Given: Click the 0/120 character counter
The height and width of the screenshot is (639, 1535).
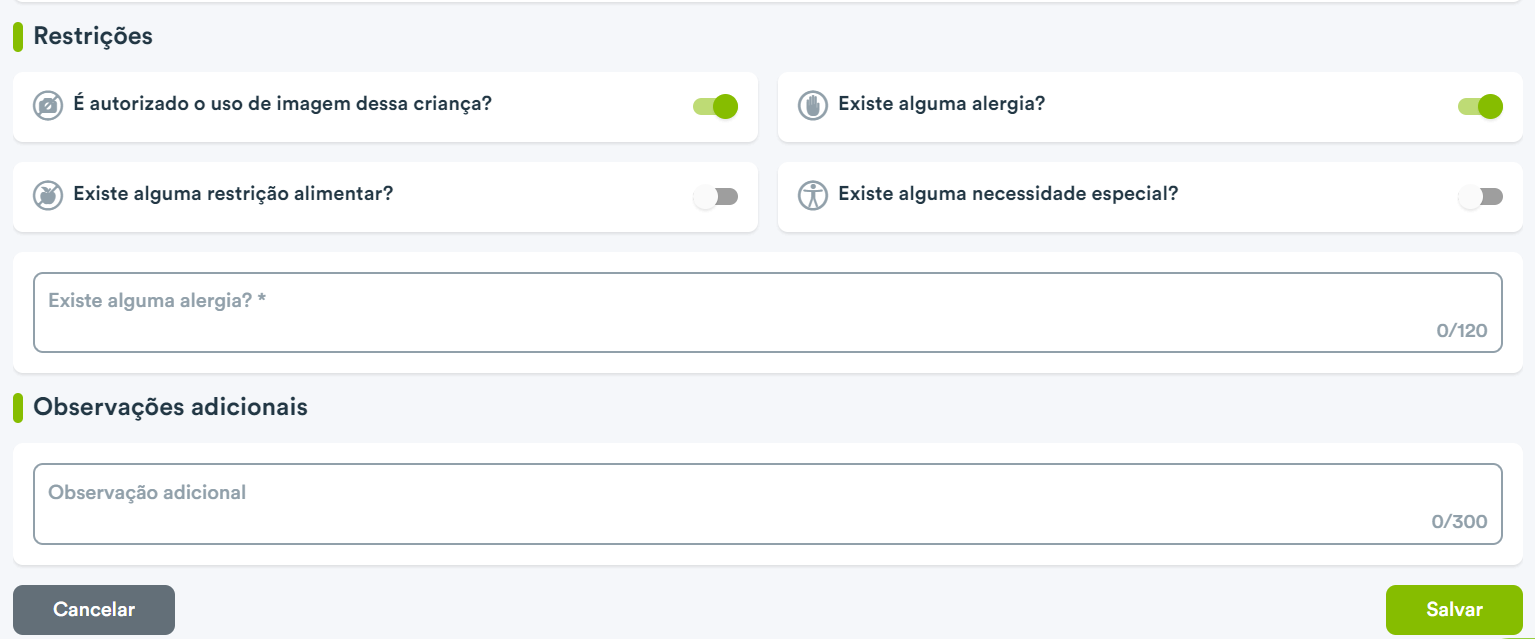Looking at the screenshot, I should (1462, 330).
